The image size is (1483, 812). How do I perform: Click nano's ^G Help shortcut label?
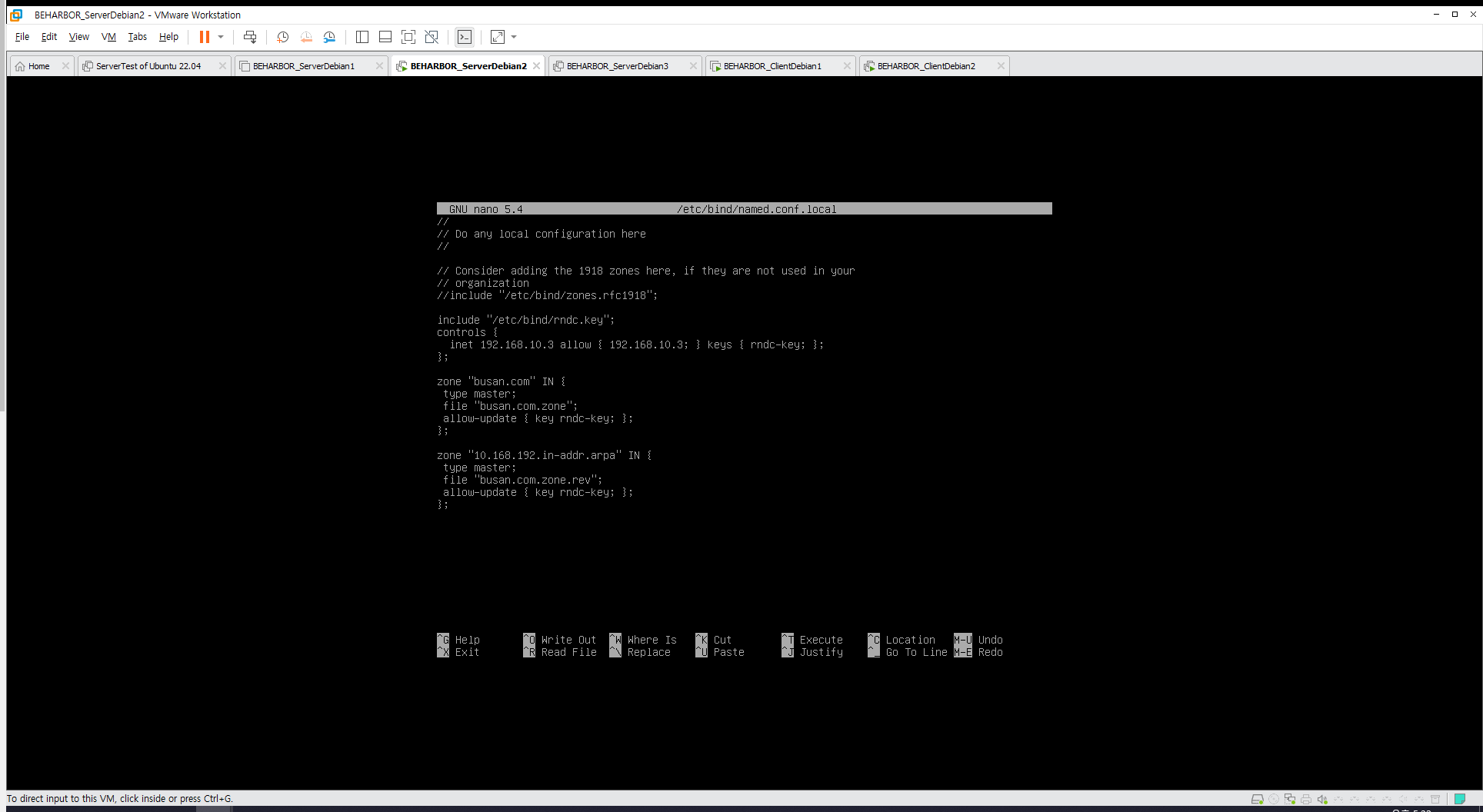(458, 640)
